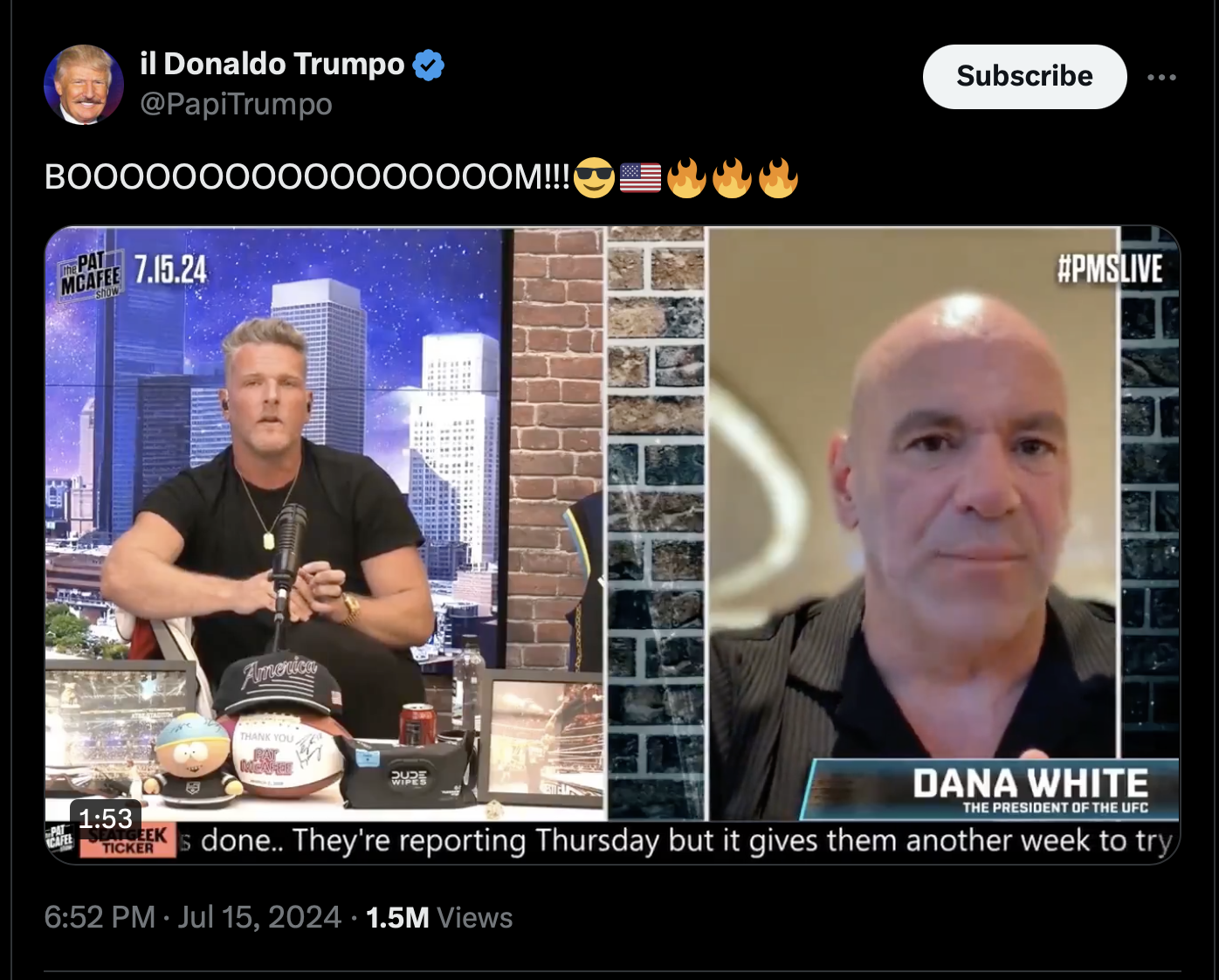Click the DANA WHITE name caption banner

990,789
